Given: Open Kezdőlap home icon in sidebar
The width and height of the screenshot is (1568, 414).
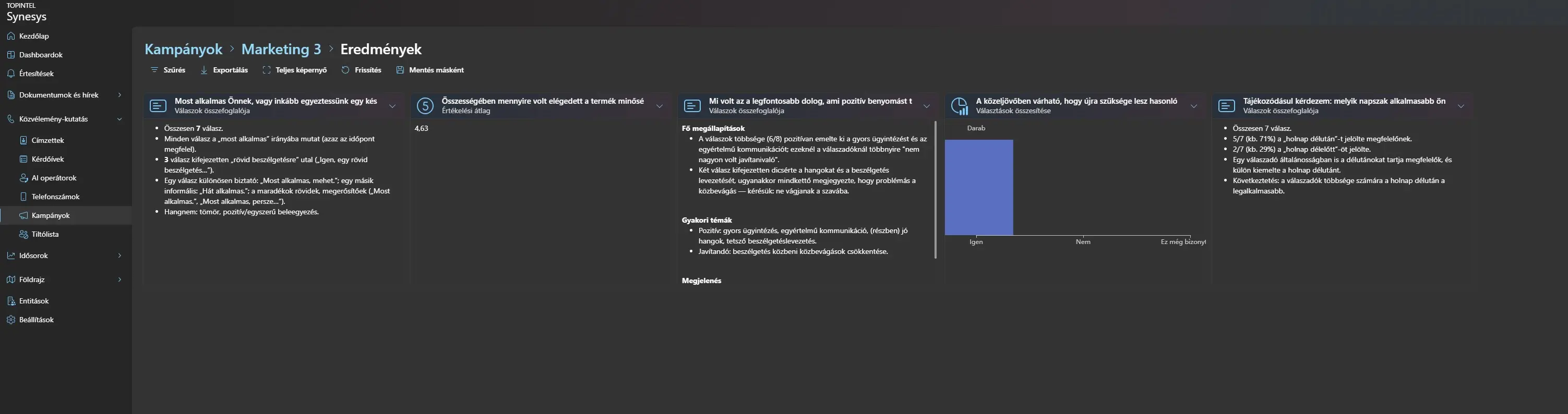Looking at the screenshot, I should pos(11,36).
